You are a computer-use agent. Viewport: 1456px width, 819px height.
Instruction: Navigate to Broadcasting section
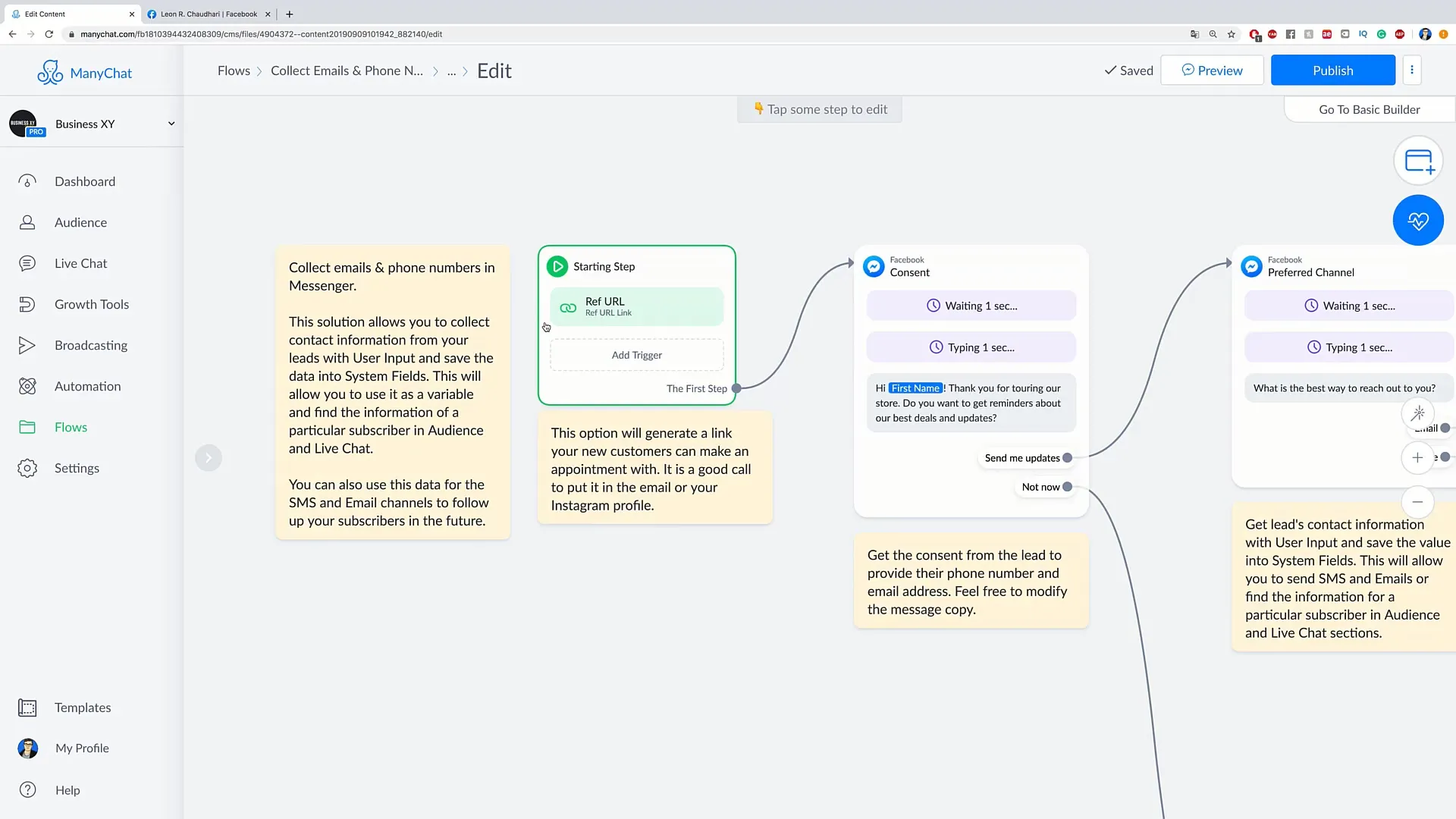tap(91, 345)
